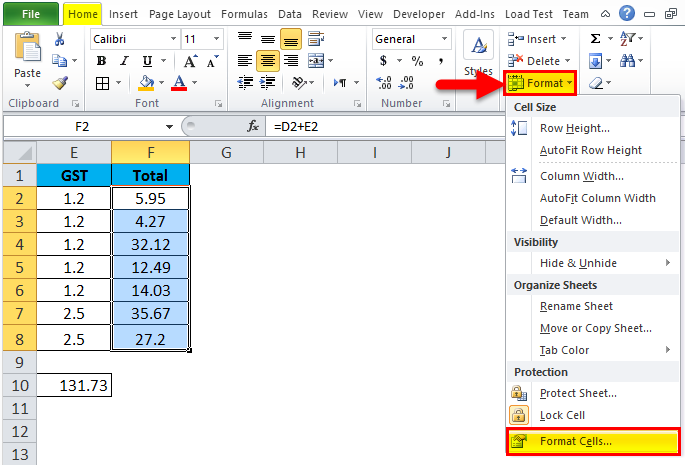Switch to the Insert tab
This screenshot has height=465, width=685.
coord(123,14)
